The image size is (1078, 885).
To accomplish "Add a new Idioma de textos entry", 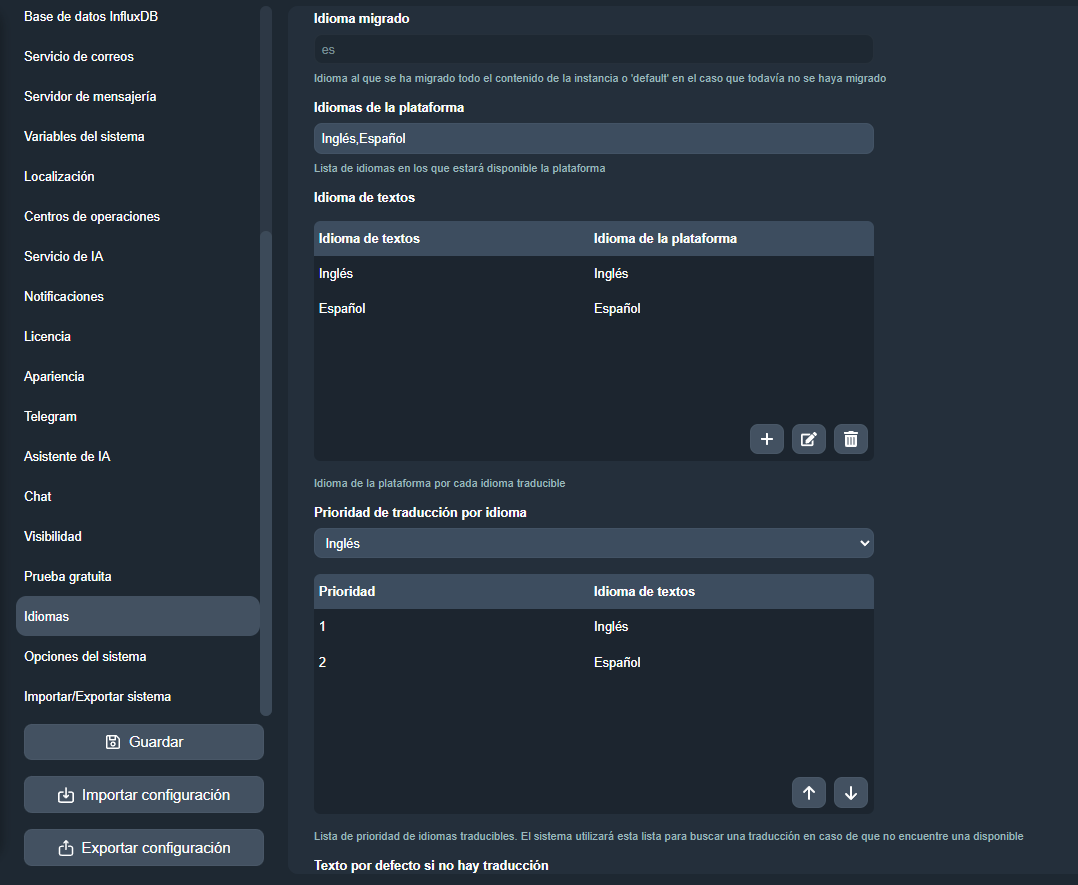I will 766,438.
